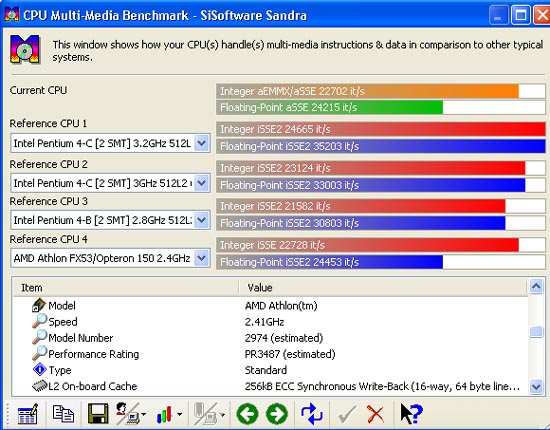
Task: Expand the Reference CPU 4 Athlon dropdown
Action: point(201,258)
